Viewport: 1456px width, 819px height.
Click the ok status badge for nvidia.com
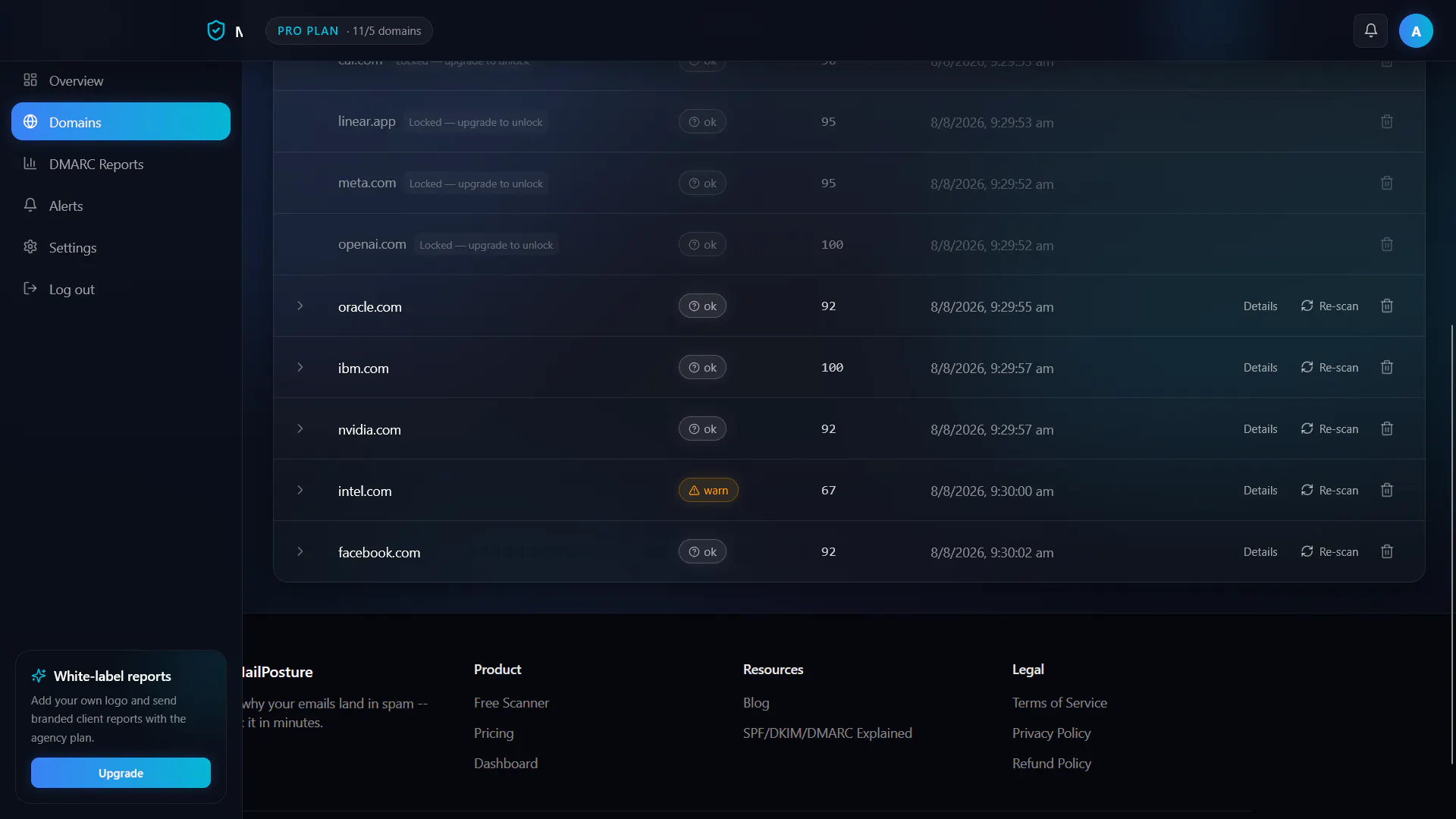click(x=702, y=428)
